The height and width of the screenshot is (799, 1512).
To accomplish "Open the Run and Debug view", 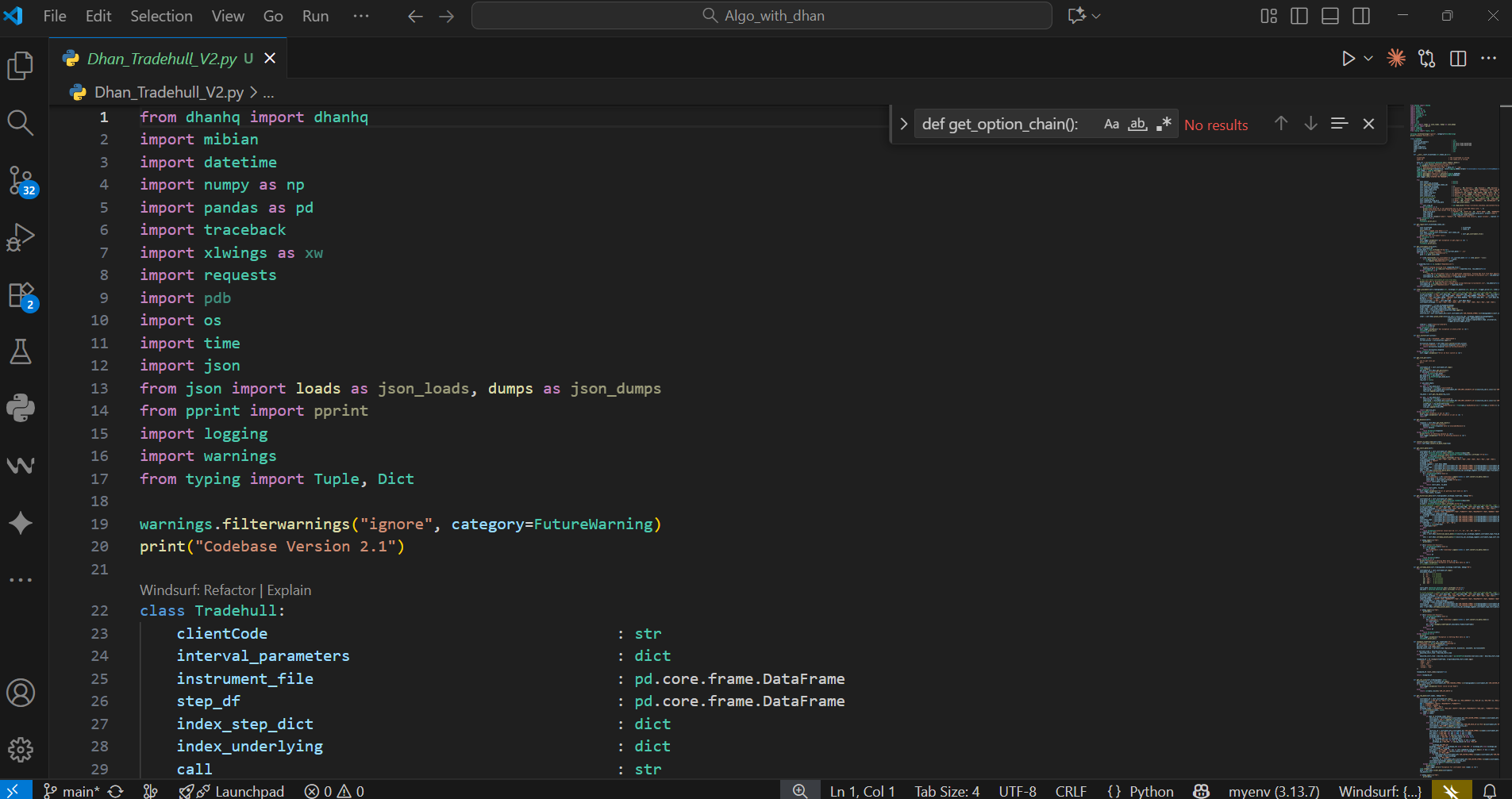I will click(x=21, y=237).
